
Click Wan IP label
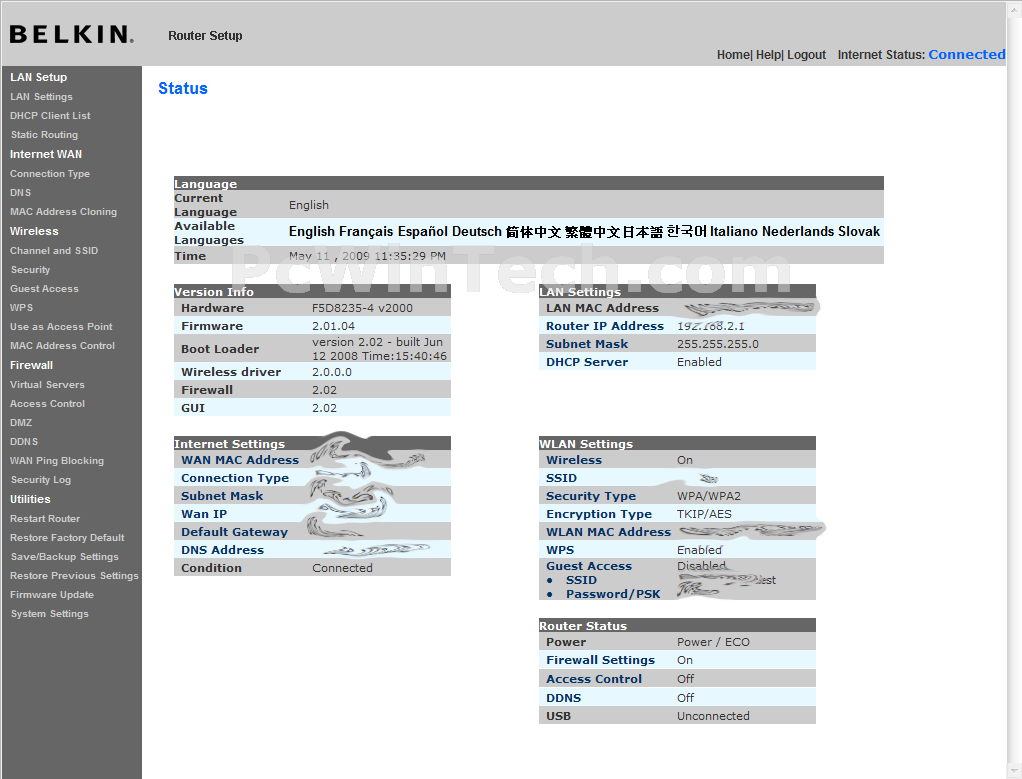204,514
